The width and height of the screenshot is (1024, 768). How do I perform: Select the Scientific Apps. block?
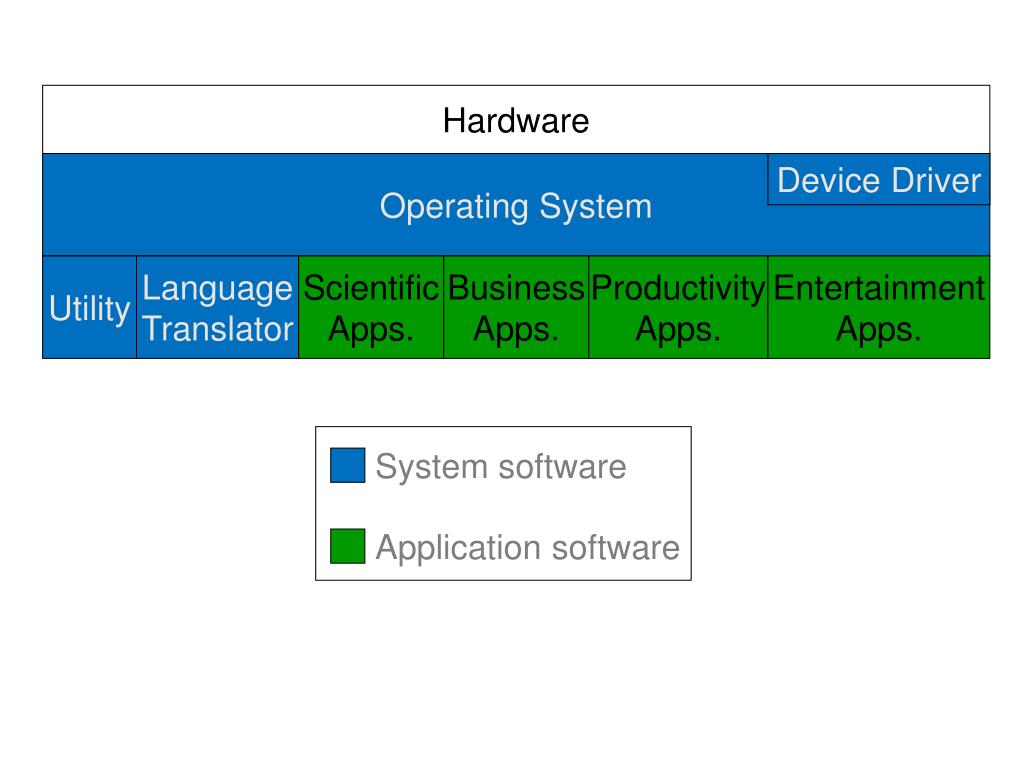click(371, 307)
